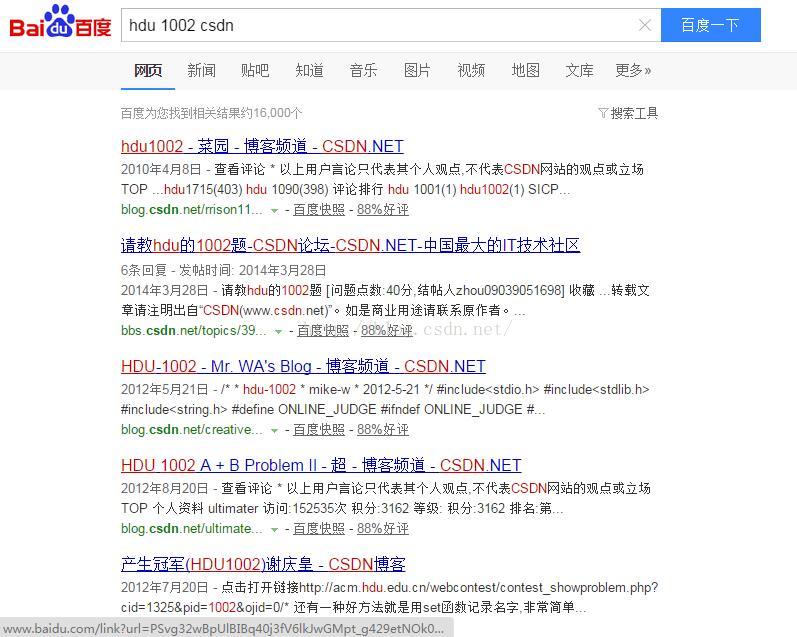Open the 贴吧 tab
This screenshot has height=637, width=797.
tap(255, 70)
